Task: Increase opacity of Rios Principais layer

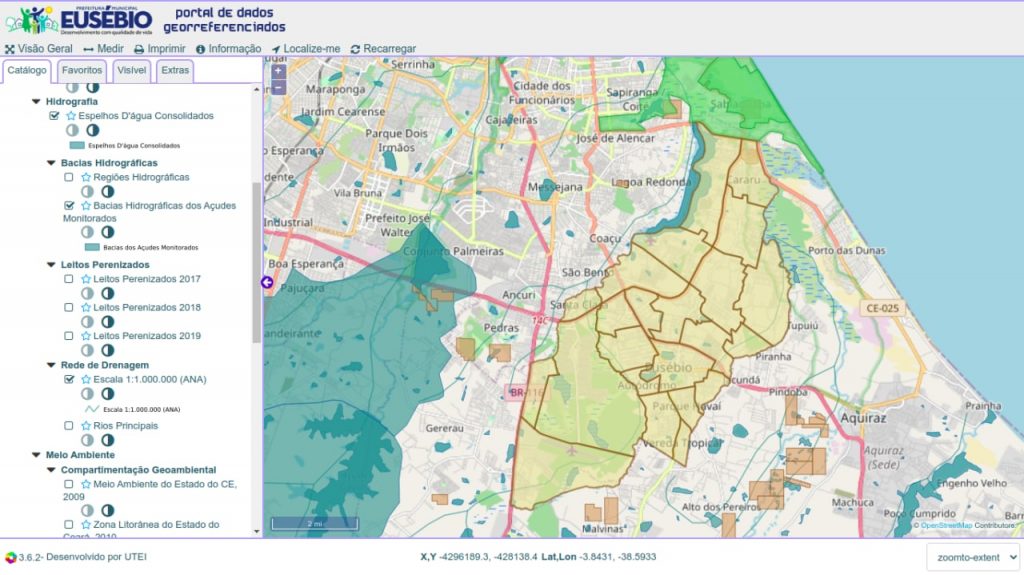Action: (108, 440)
